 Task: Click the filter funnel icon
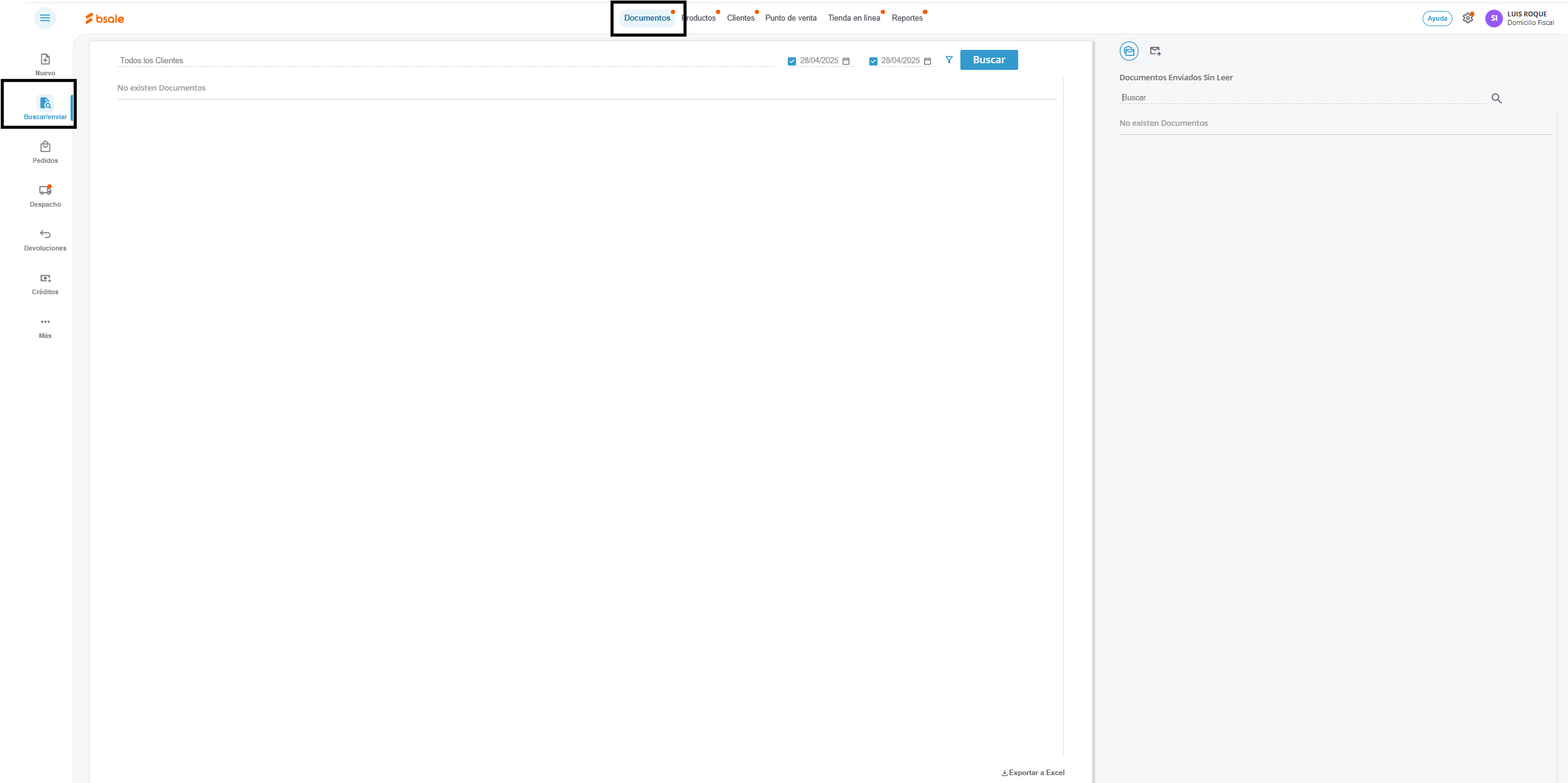click(x=949, y=60)
